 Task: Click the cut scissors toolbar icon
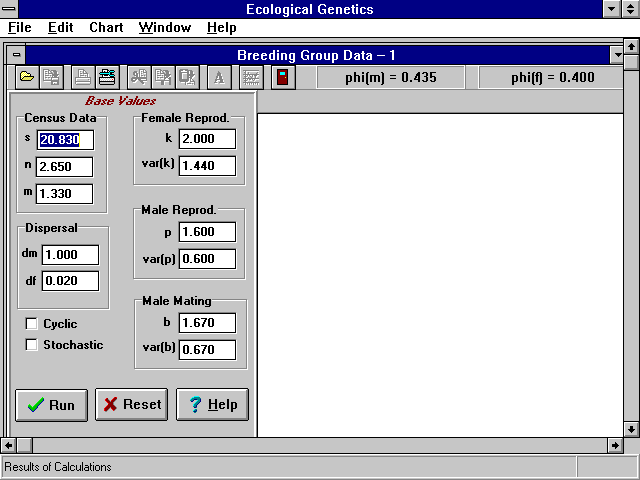pos(139,77)
